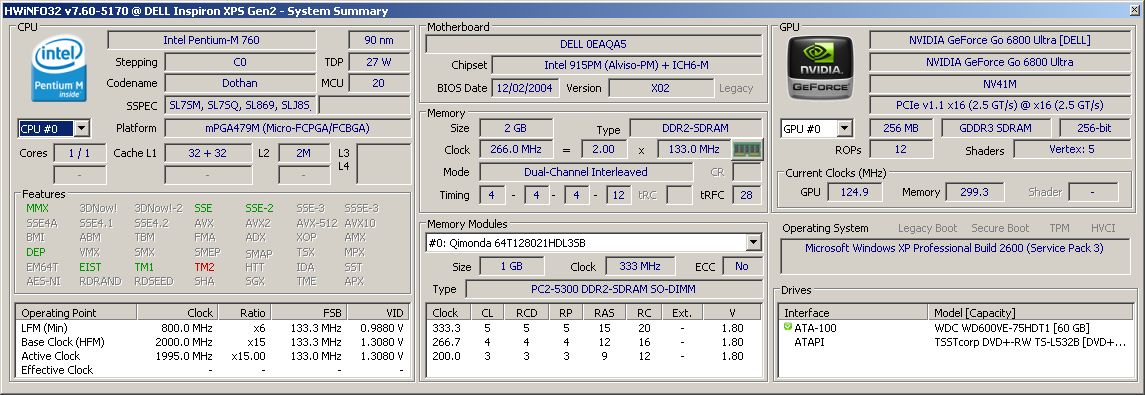This screenshot has height=395, width=1145.
Task: Click the C0 stepping value
Action: (240, 62)
